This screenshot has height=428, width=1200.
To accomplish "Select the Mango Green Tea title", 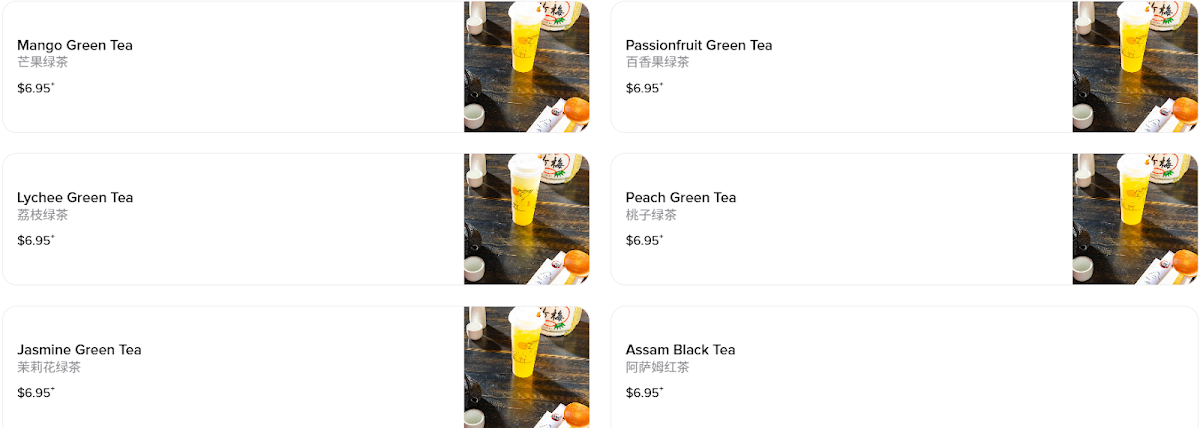I will (x=75, y=45).
